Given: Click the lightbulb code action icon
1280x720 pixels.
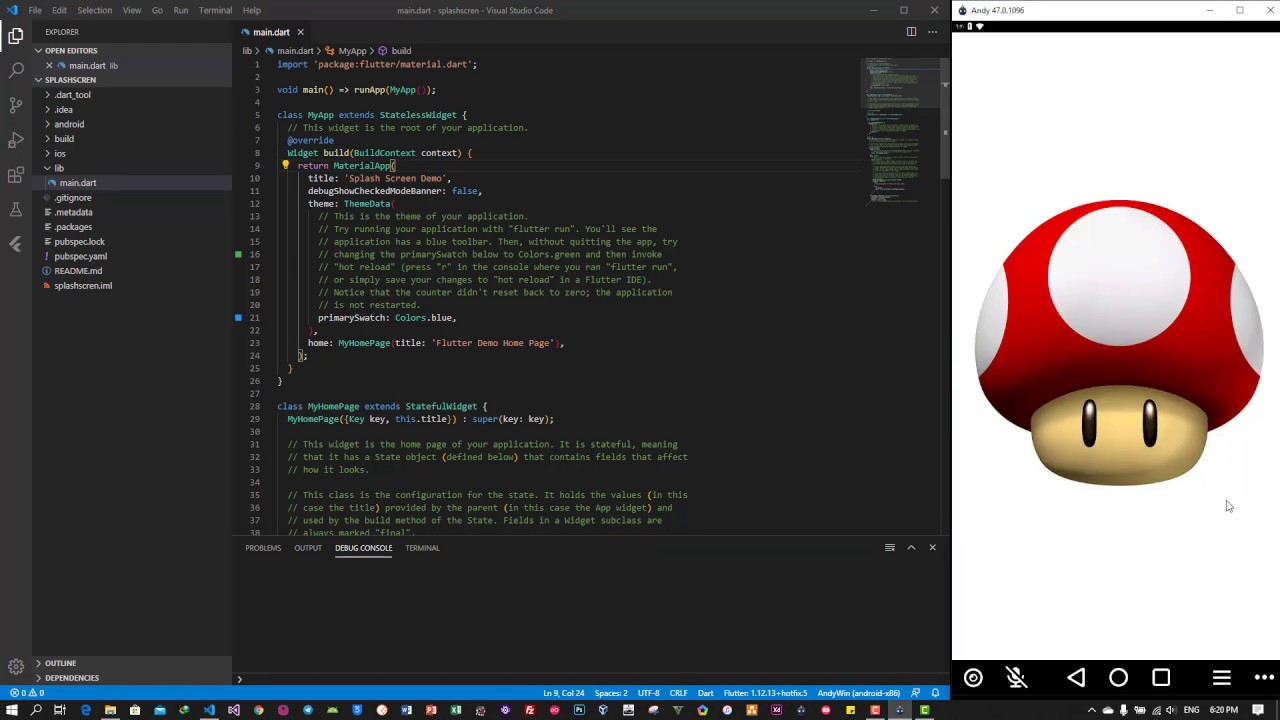Looking at the screenshot, I should click(x=285, y=165).
